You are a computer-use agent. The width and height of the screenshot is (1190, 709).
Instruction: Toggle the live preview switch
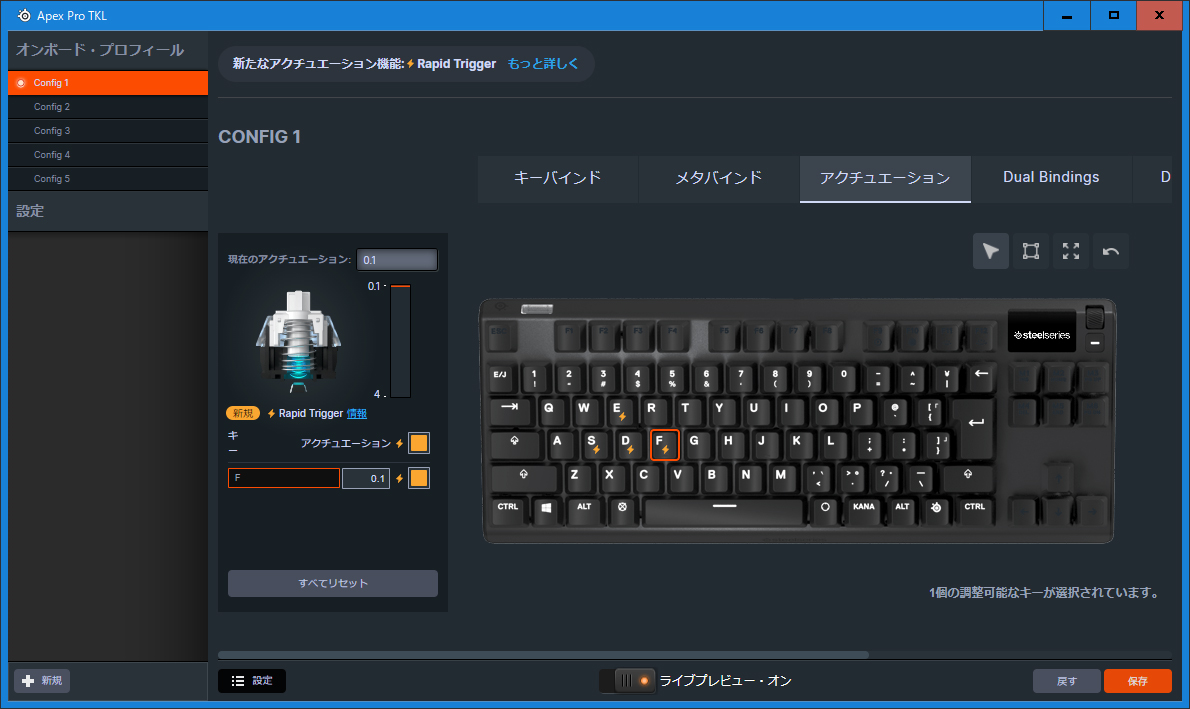pyautogui.click(x=627, y=681)
